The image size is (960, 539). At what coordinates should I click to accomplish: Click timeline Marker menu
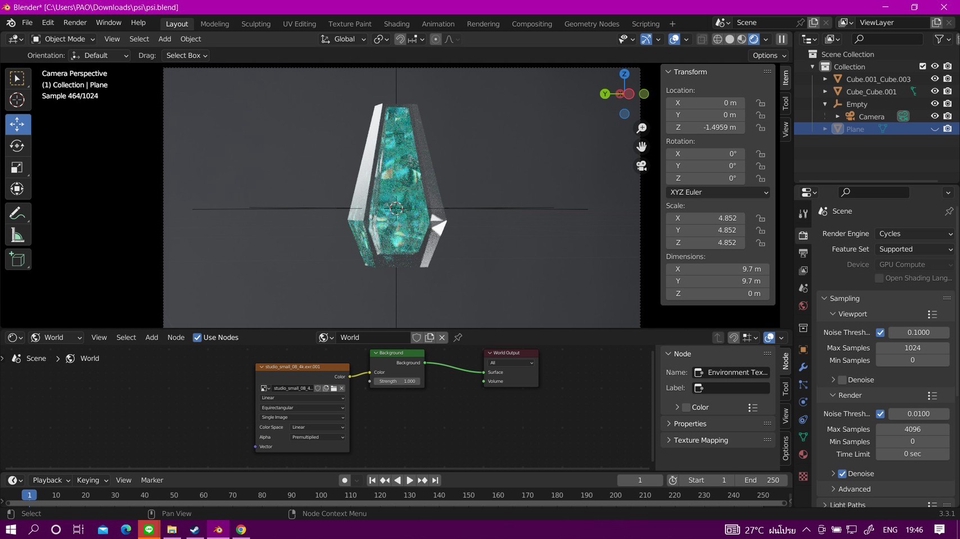pos(152,480)
